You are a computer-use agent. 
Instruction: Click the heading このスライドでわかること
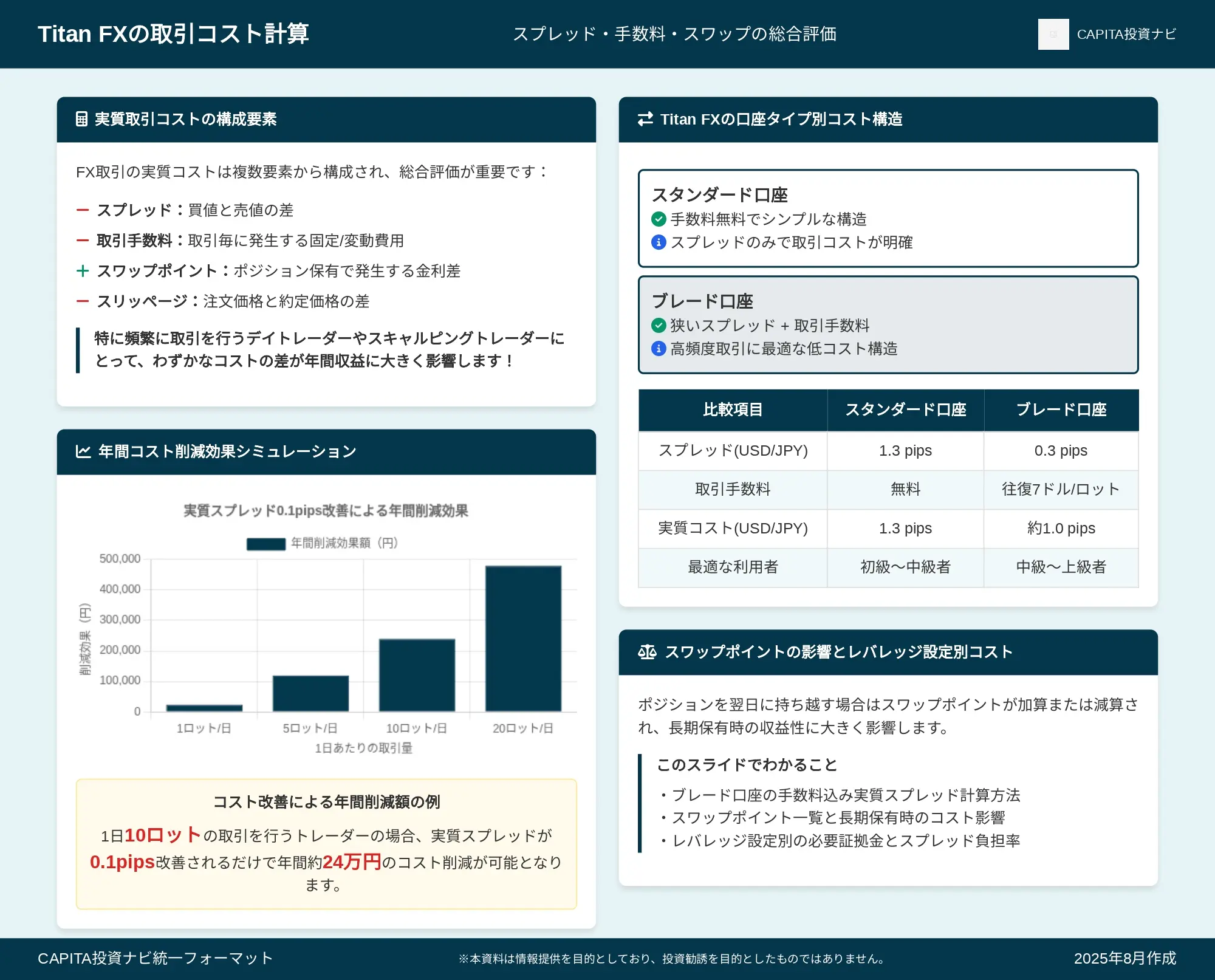tap(747, 765)
